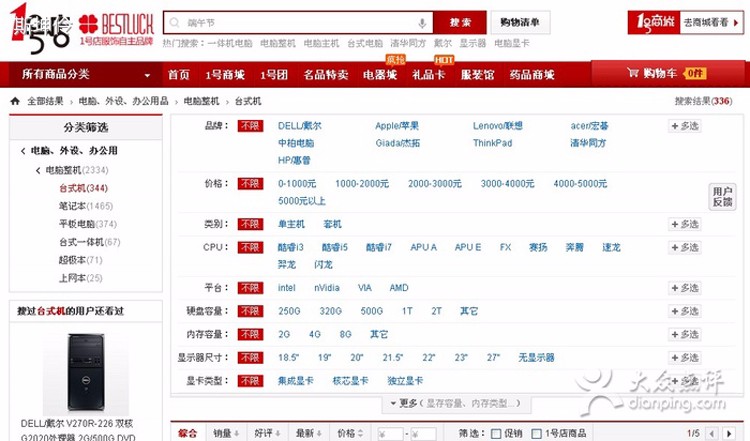
Task: Click the 1号店 site logo
Action: coord(40,27)
